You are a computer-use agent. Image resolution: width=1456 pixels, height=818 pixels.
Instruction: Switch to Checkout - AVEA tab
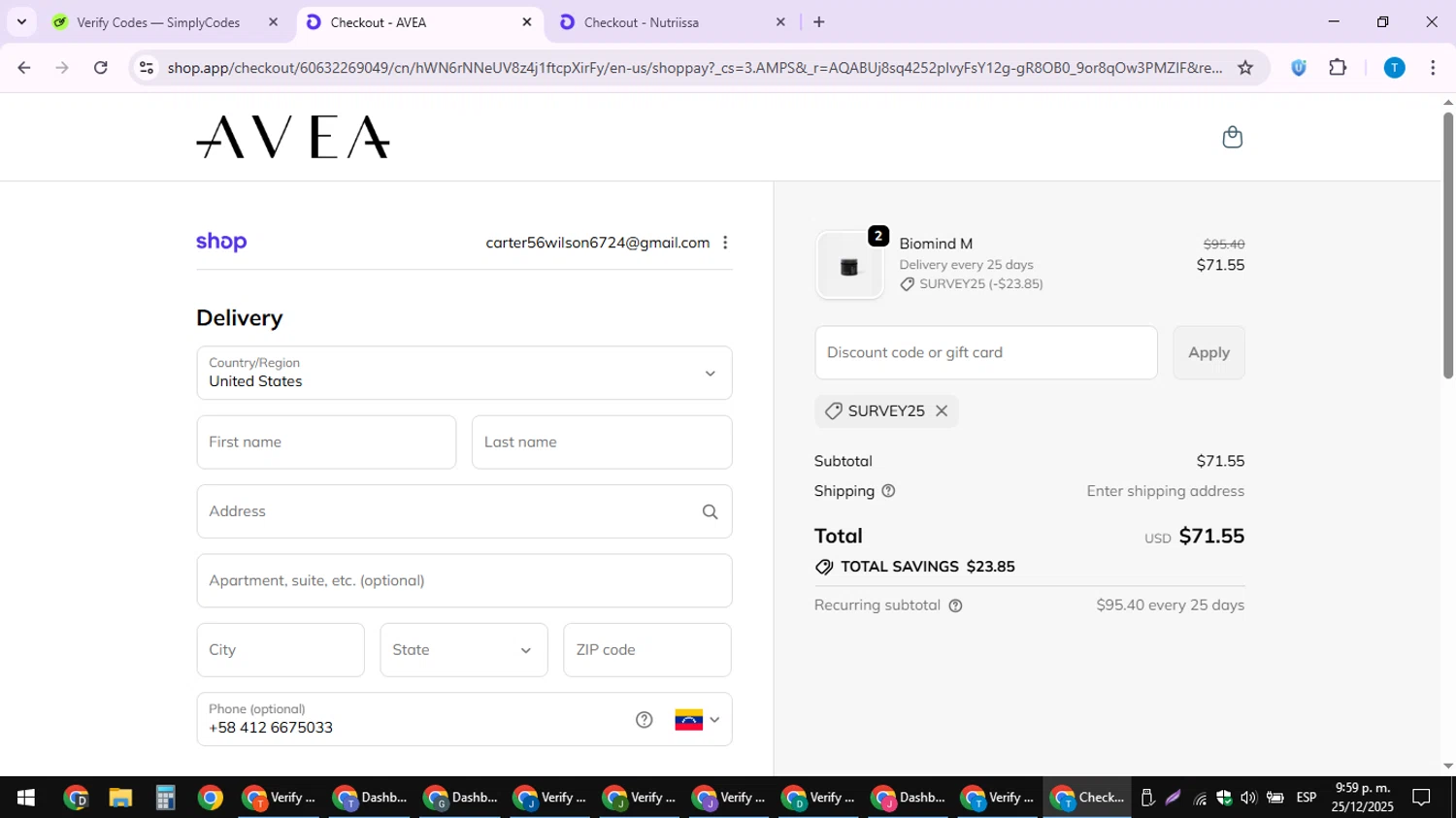tap(419, 21)
